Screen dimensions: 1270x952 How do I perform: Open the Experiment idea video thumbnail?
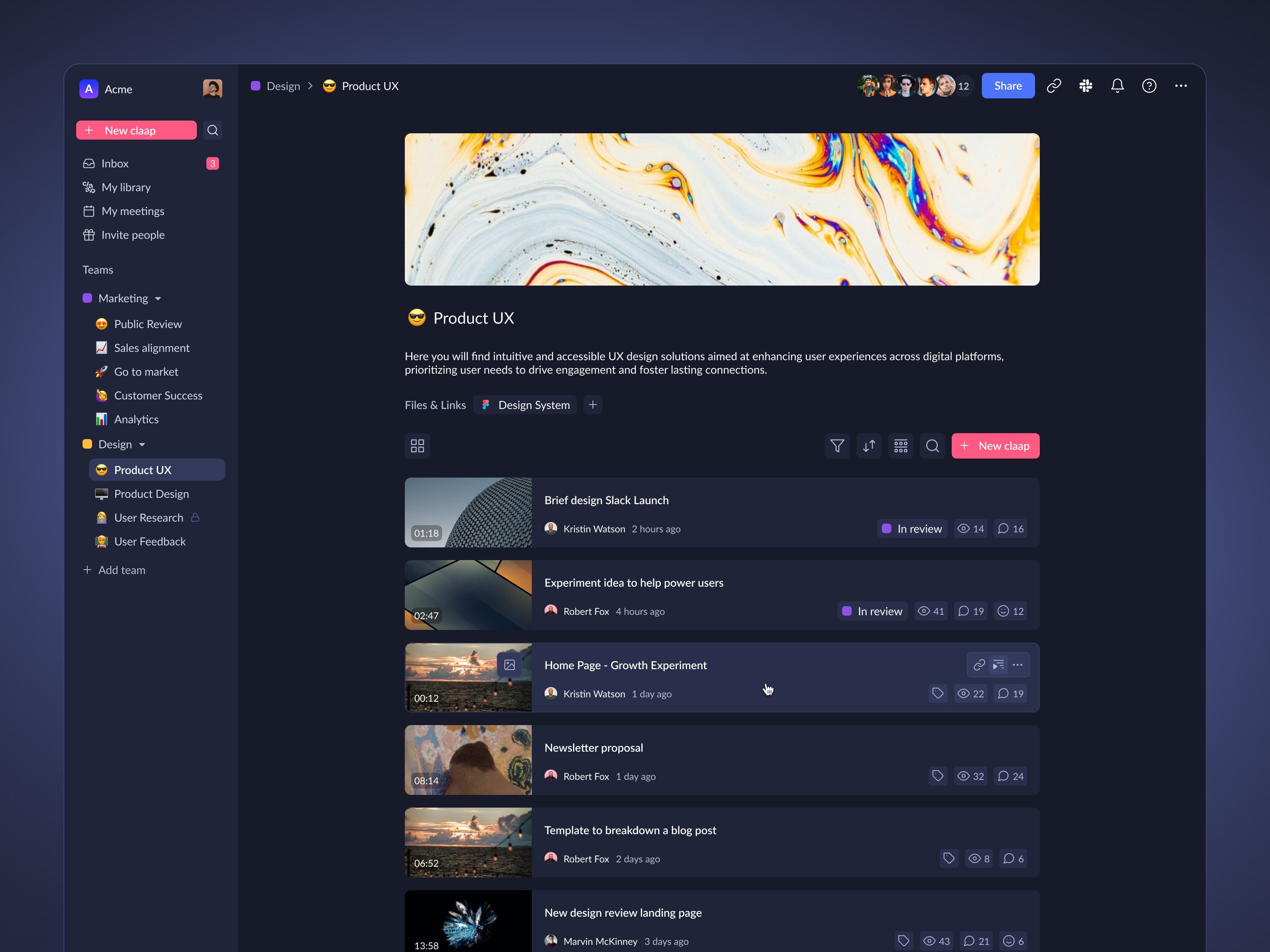468,595
